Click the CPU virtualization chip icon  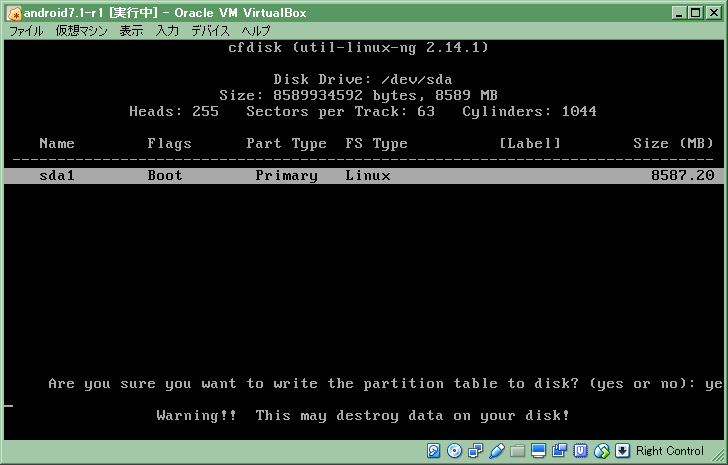pos(580,451)
